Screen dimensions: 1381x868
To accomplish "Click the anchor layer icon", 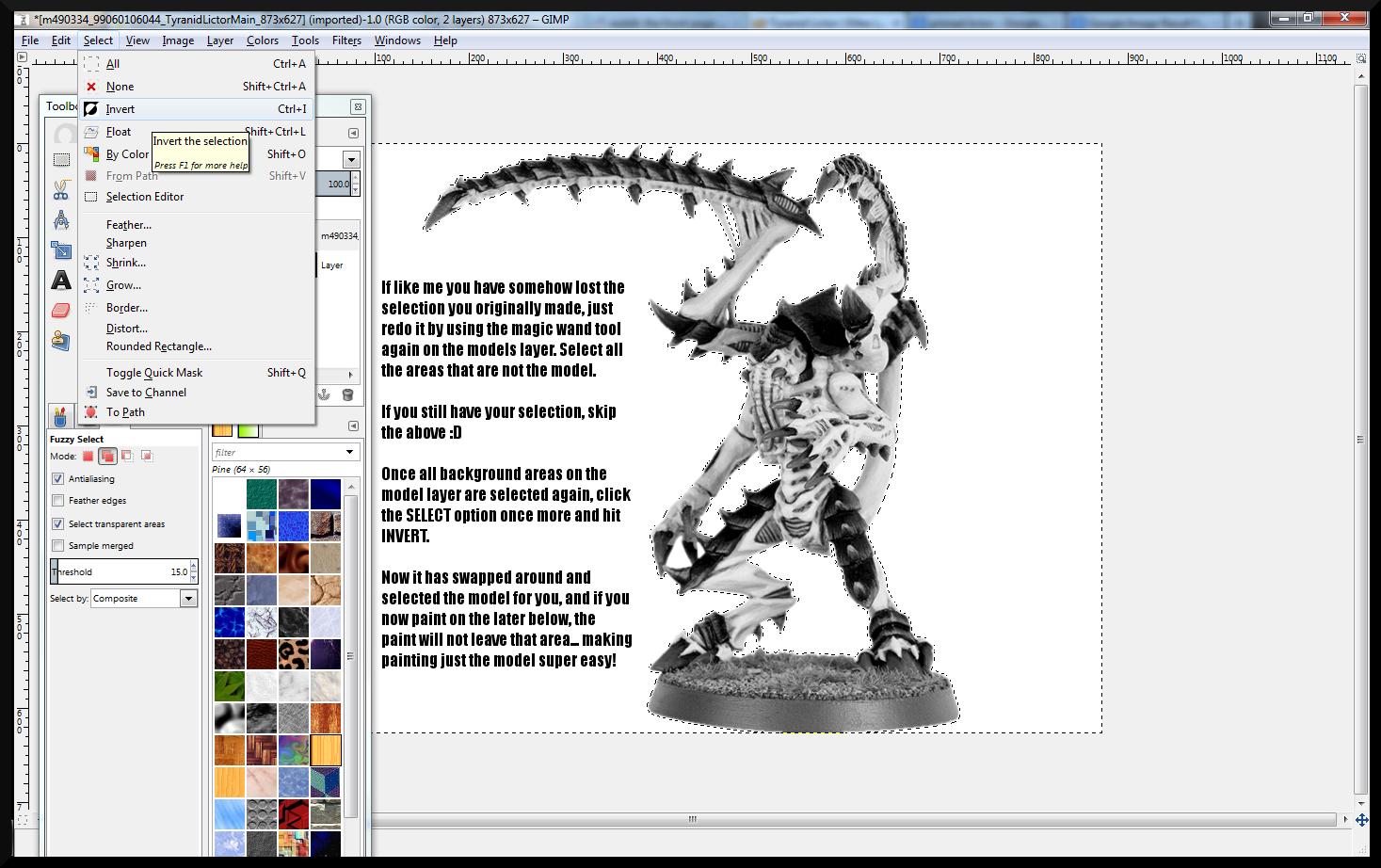I will click(x=324, y=394).
